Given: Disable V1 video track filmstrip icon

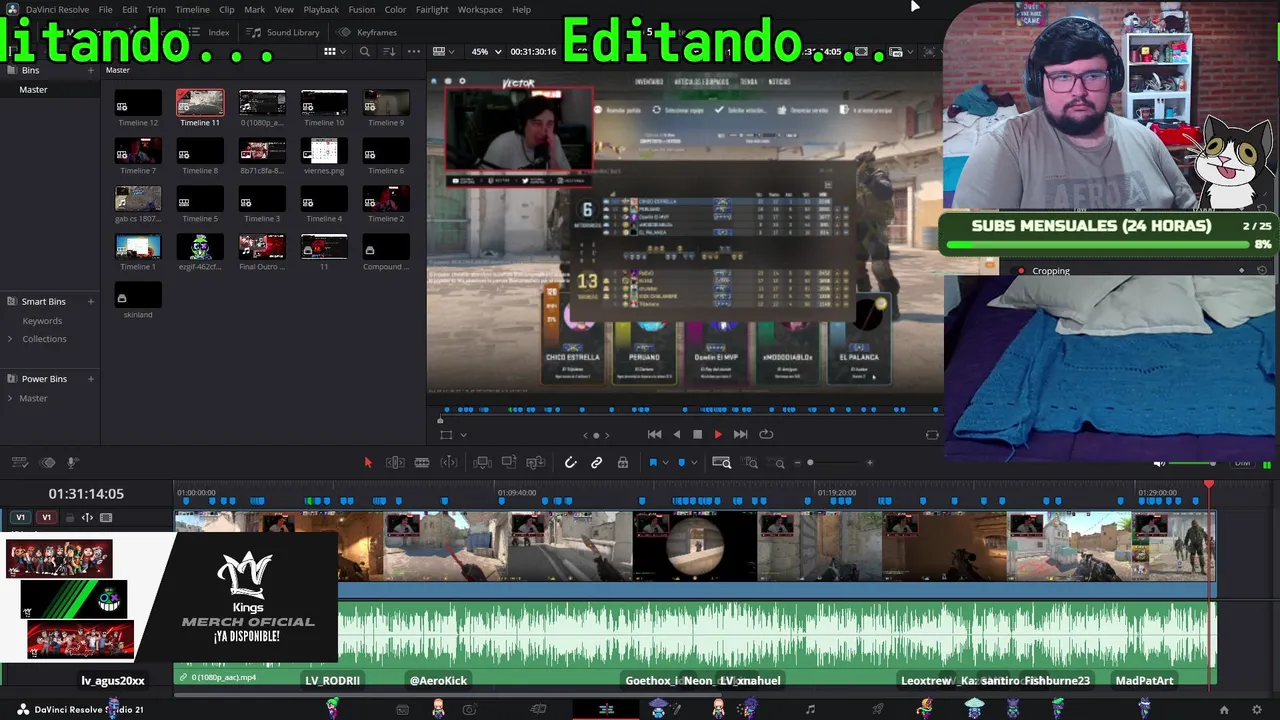Looking at the screenshot, I should [106, 517].
